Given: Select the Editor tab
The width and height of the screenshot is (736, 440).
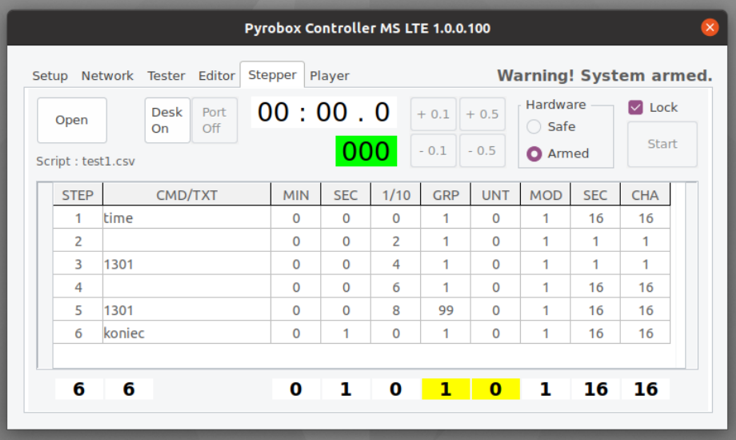Looking at the screenshot, I should 217,76.
